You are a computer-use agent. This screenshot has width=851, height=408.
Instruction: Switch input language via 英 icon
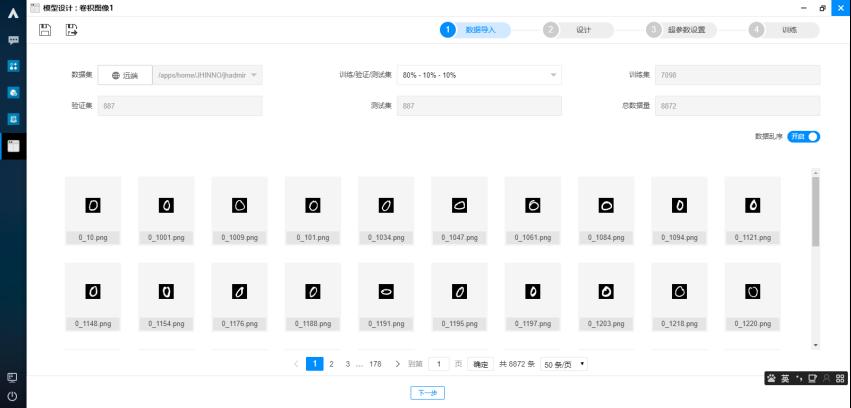click(x=785, y=379)
